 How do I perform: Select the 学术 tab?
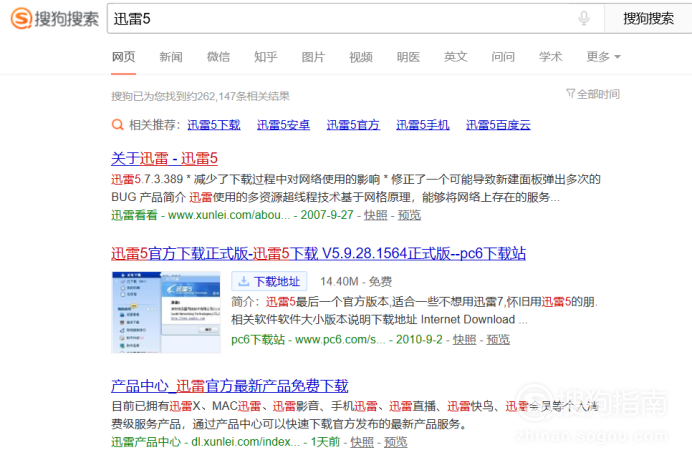point(550,57)
